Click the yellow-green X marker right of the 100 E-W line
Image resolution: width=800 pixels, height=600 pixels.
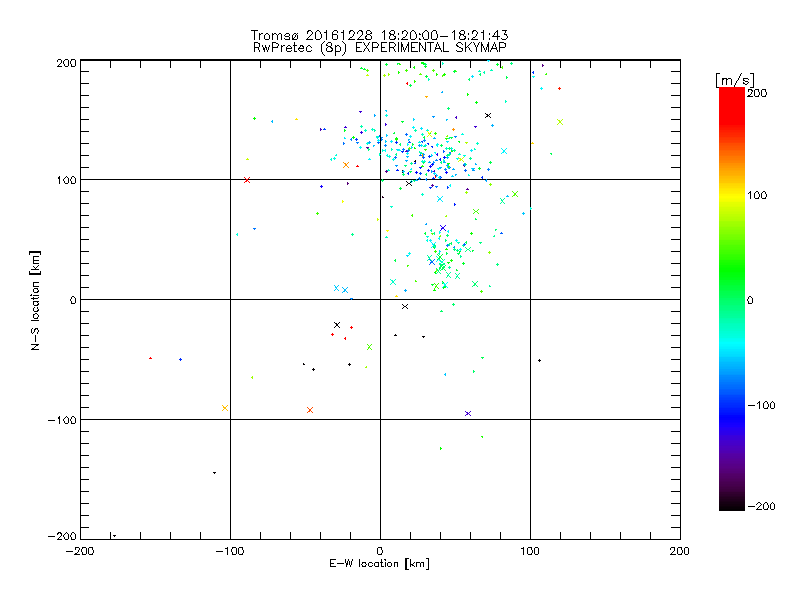pos(560,122)
